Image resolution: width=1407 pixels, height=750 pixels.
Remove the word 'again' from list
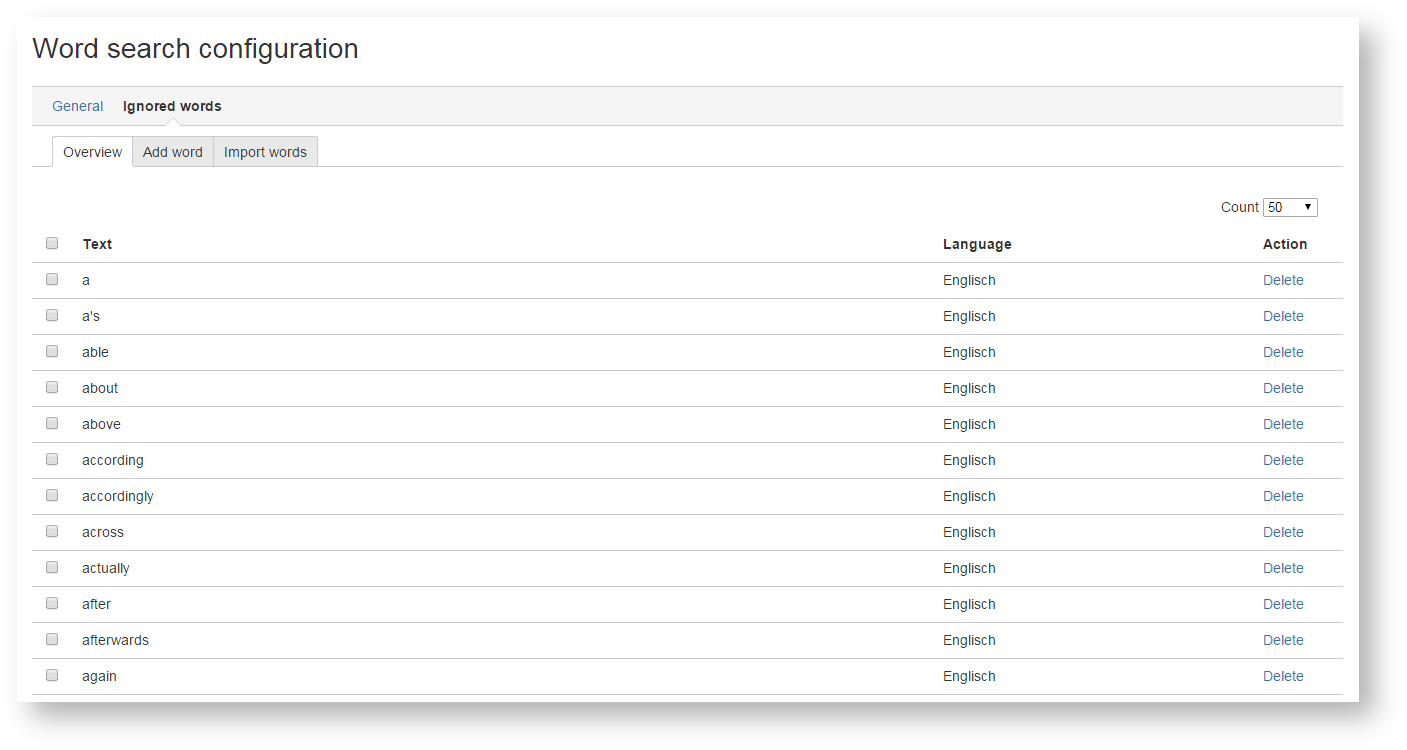(1283, 676)
